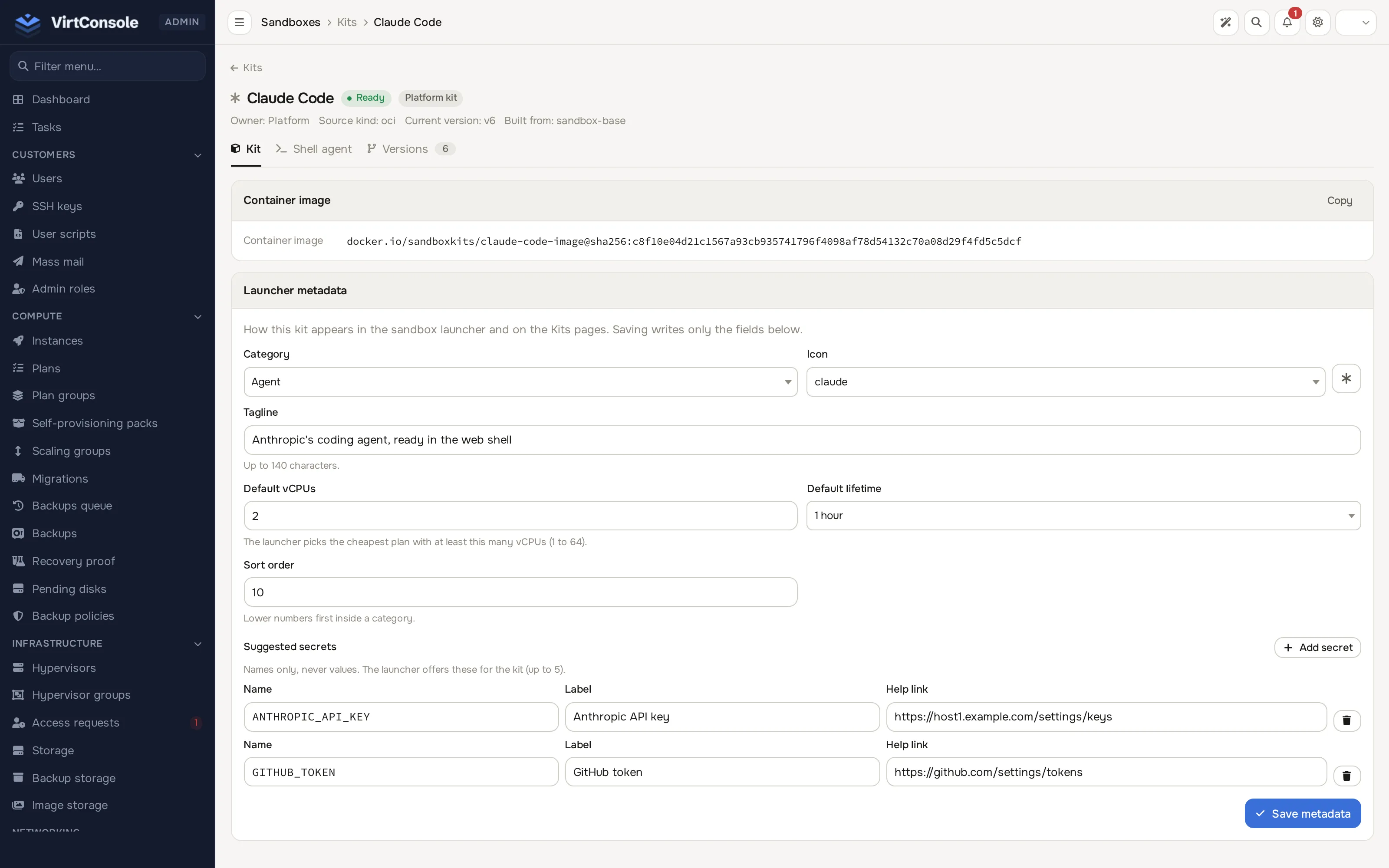Viewport: 1389px width, 868px height.
Task: Open the Default lifetime dropdown
Action: pos(1083,516)
